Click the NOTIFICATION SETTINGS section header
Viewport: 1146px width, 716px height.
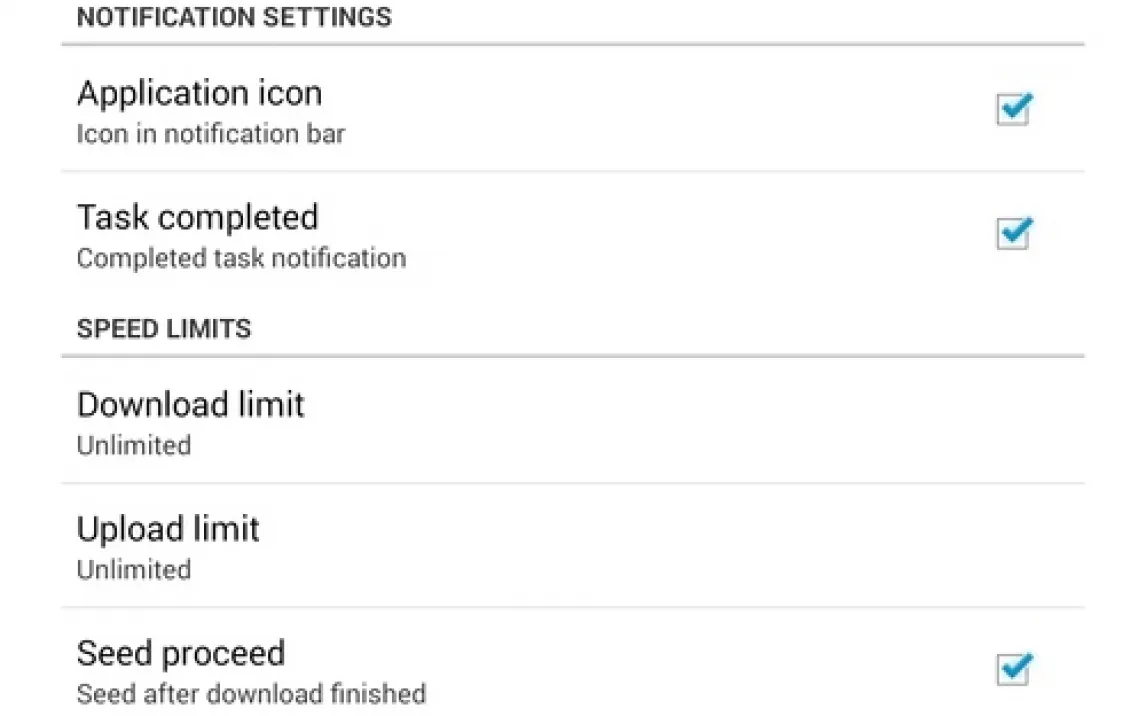(234, 17)
